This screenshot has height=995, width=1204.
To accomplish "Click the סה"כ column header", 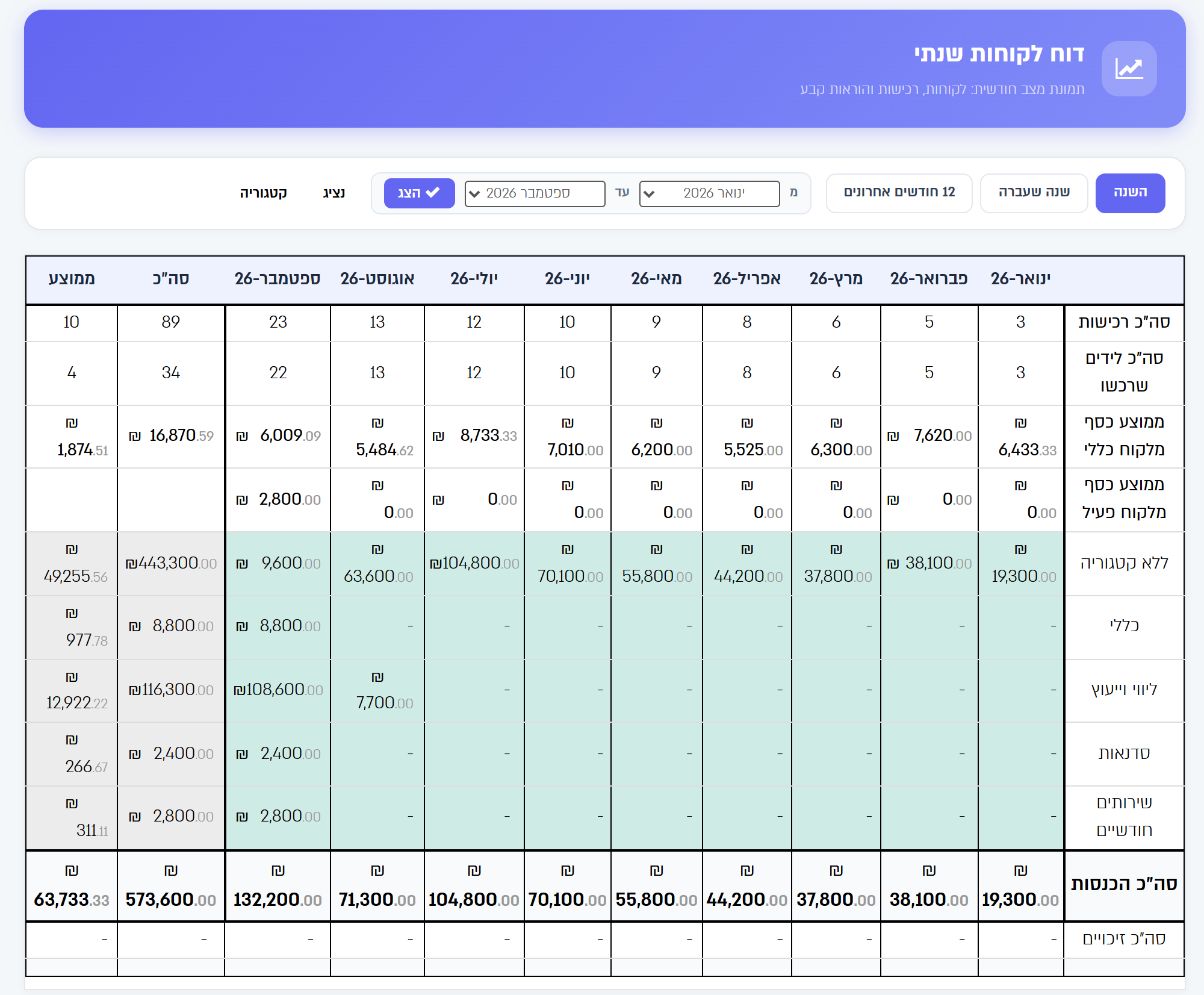I will click(x=170, y=279).
